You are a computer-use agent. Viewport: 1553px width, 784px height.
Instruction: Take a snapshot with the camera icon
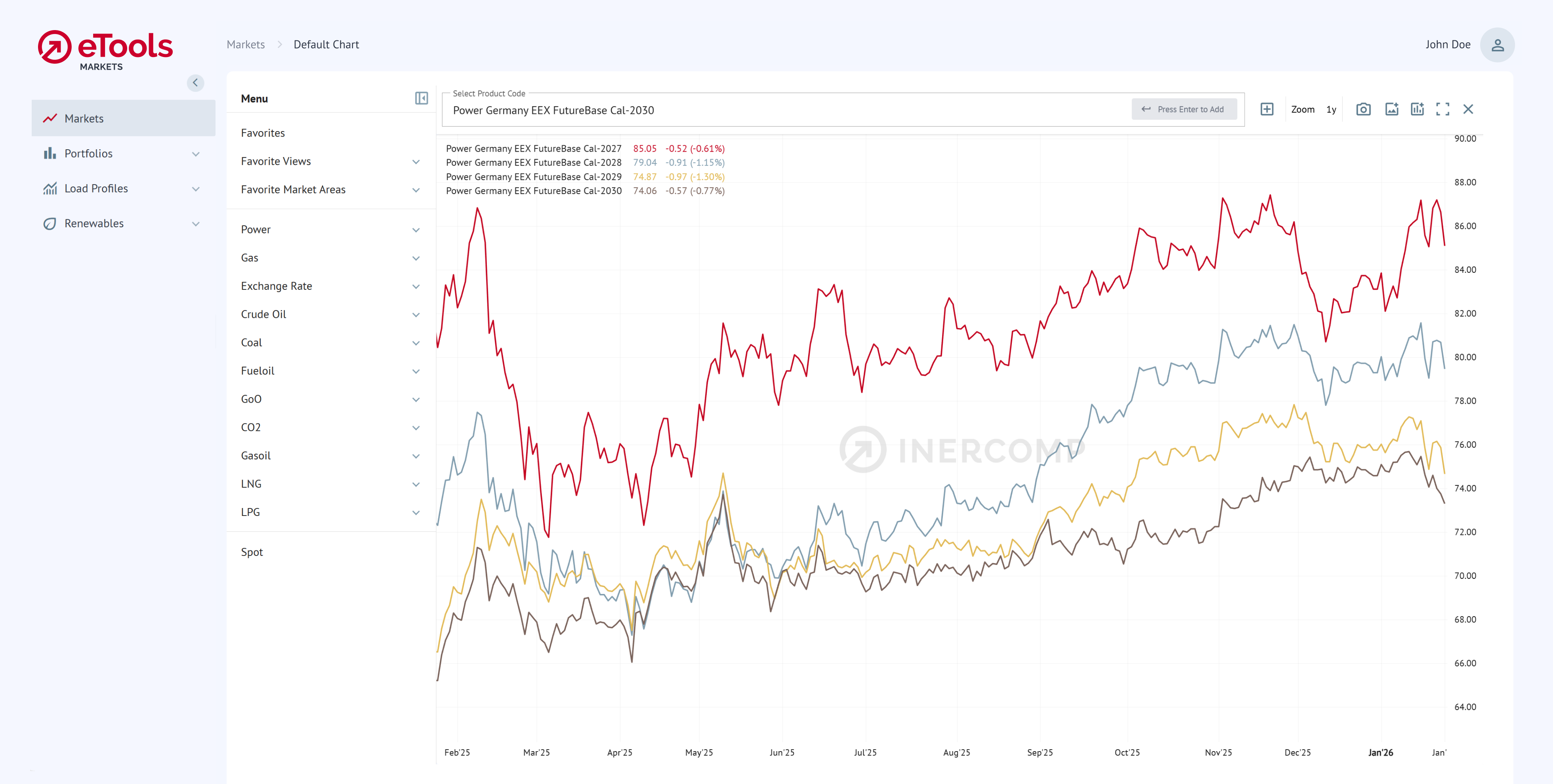coord(1363,109)
